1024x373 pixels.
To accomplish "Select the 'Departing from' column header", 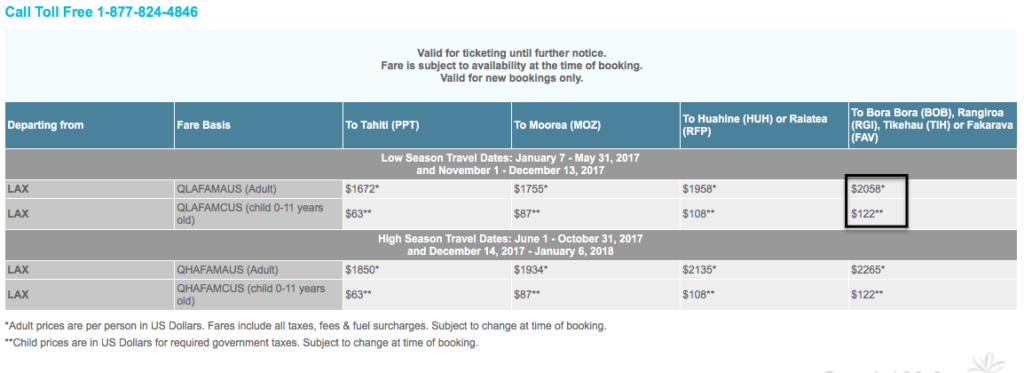I will tap(89, 125).
